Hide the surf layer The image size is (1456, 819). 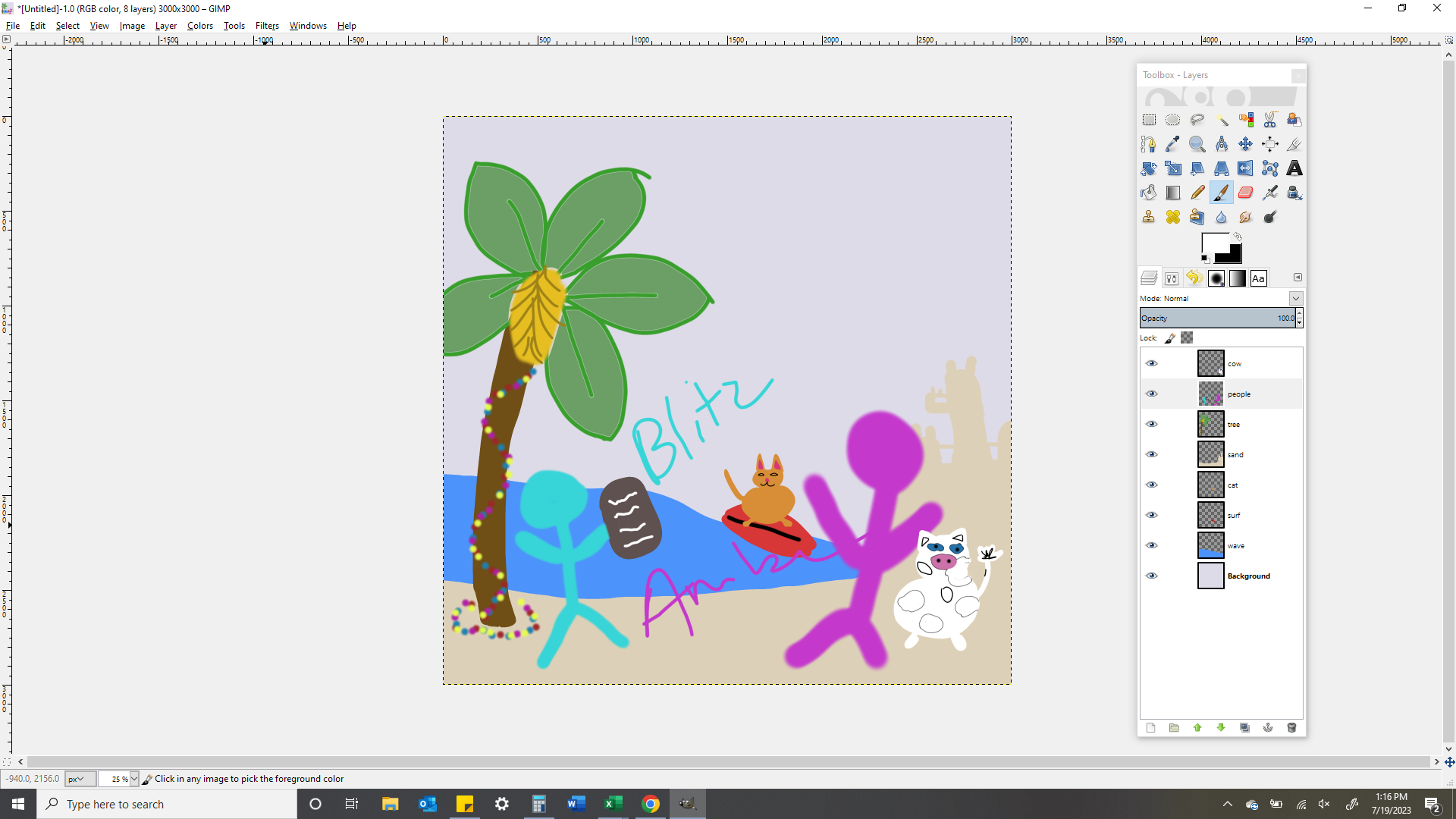[1152, 515]
